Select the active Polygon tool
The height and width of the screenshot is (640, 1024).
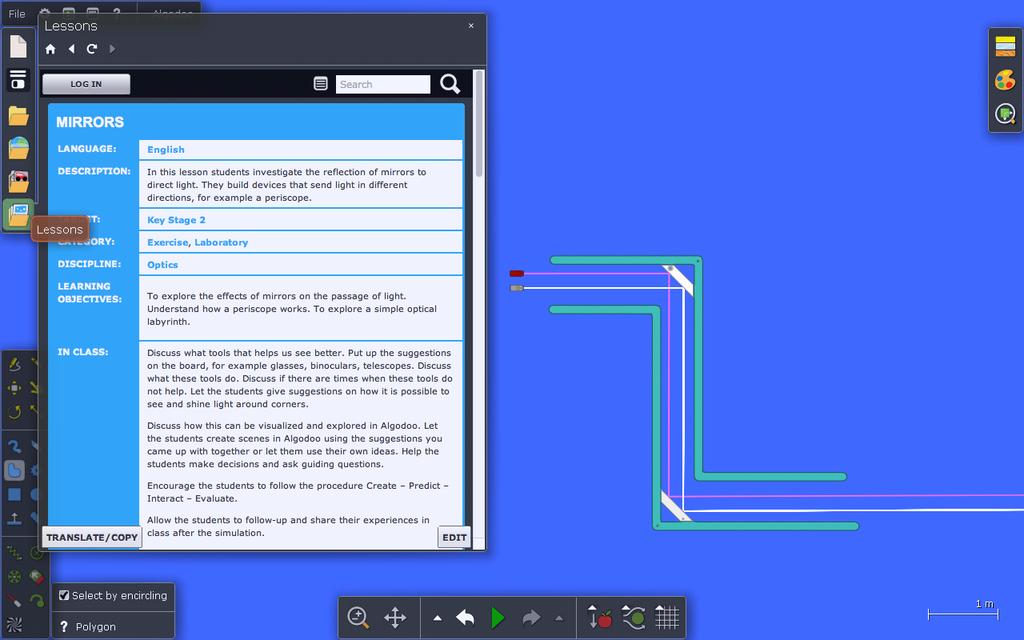point(14,470)
